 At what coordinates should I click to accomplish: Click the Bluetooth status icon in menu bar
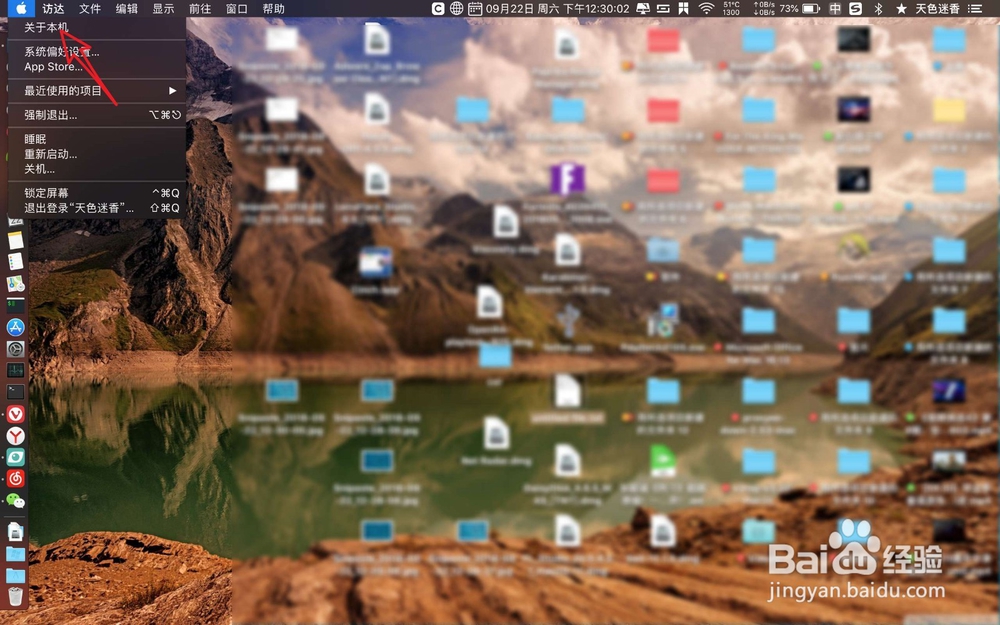pos(877,9)
